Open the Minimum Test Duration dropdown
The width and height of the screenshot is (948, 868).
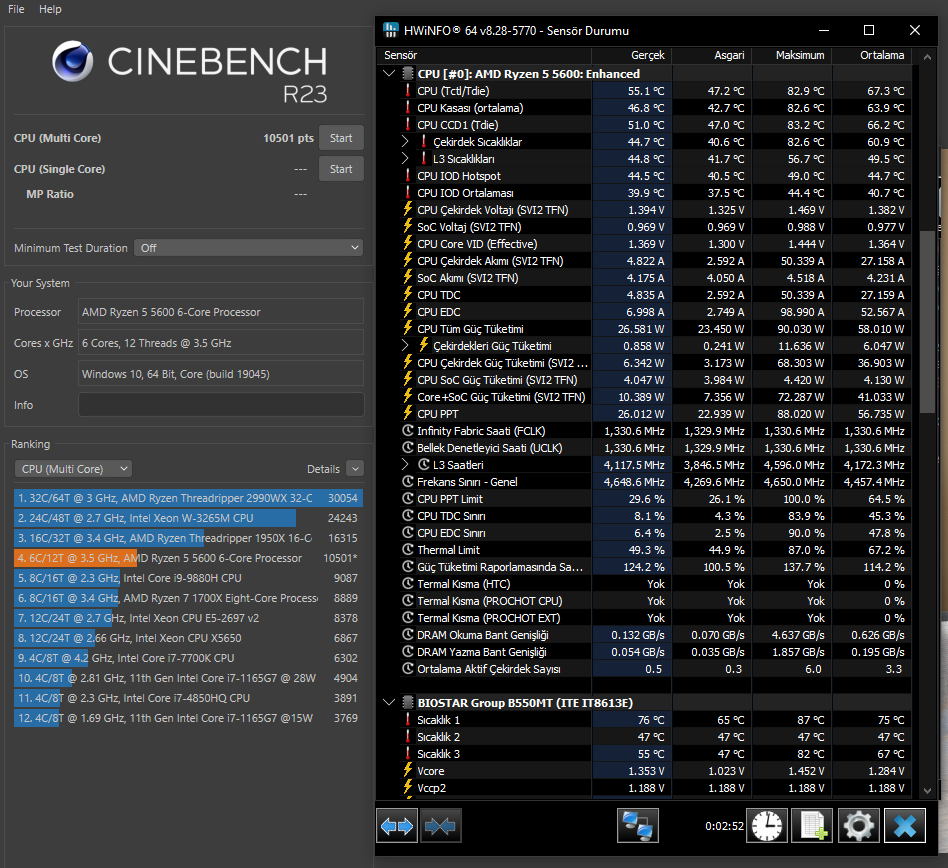(x=248, y=248)
